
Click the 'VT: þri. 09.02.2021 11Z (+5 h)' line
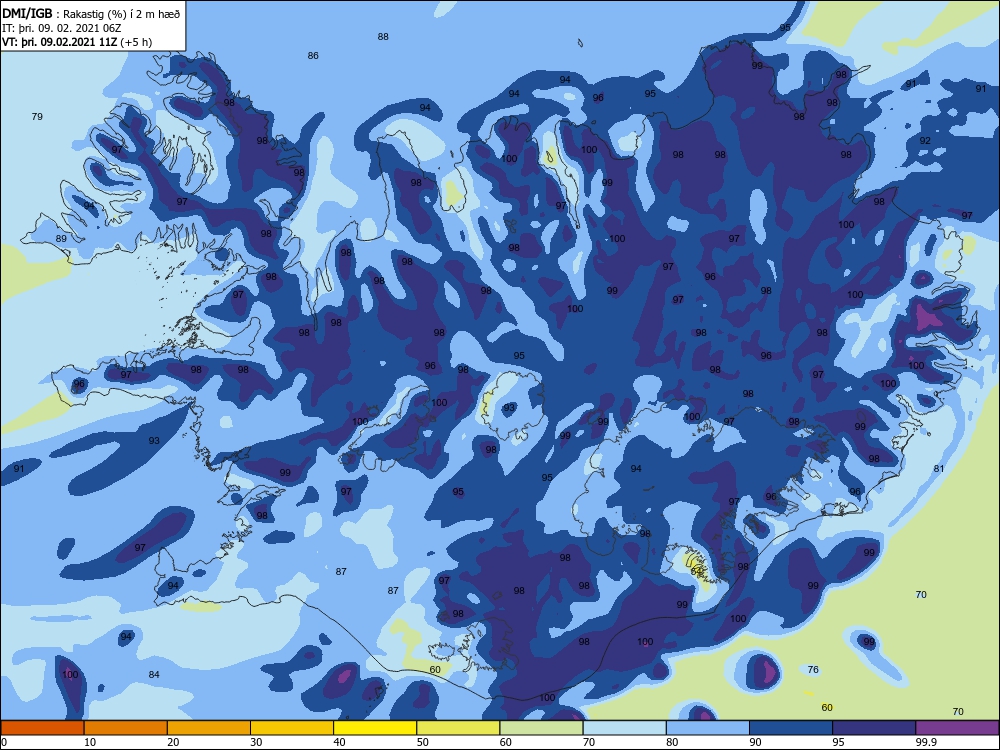point(77,42)
